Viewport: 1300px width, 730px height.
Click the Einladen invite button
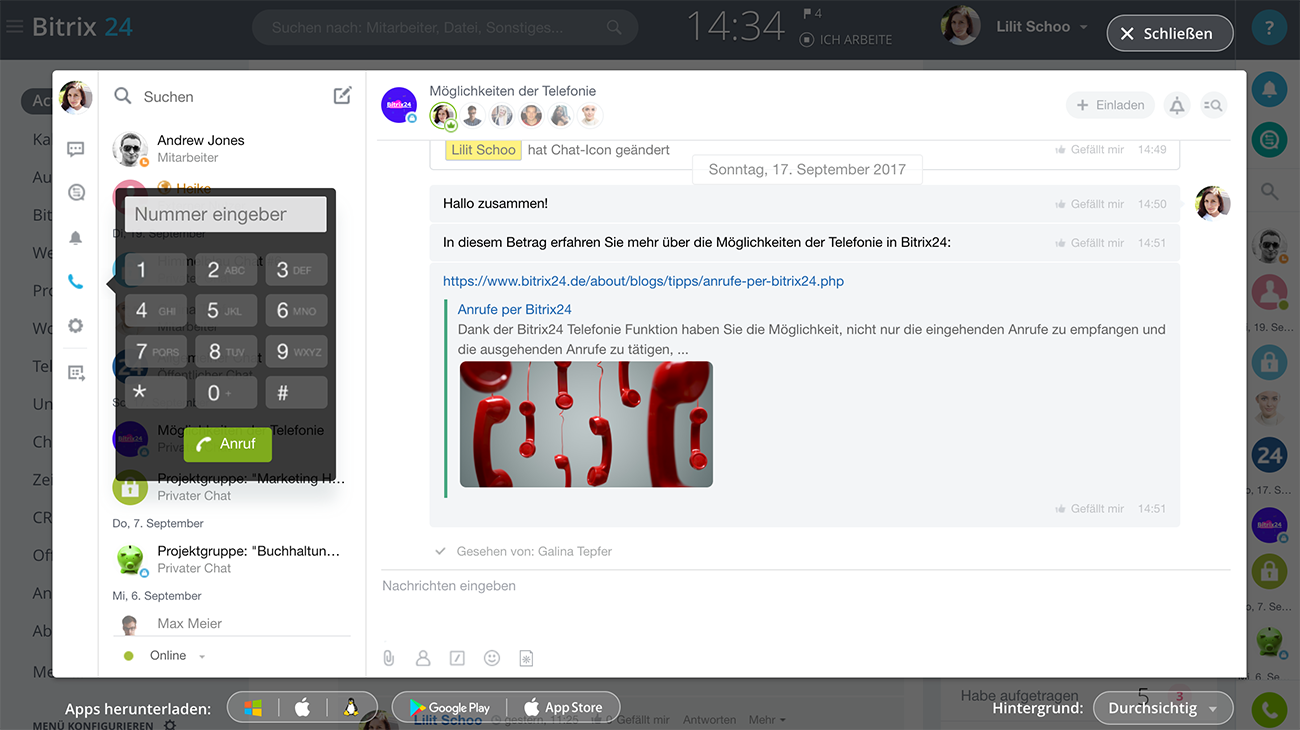click(1110, 105)
